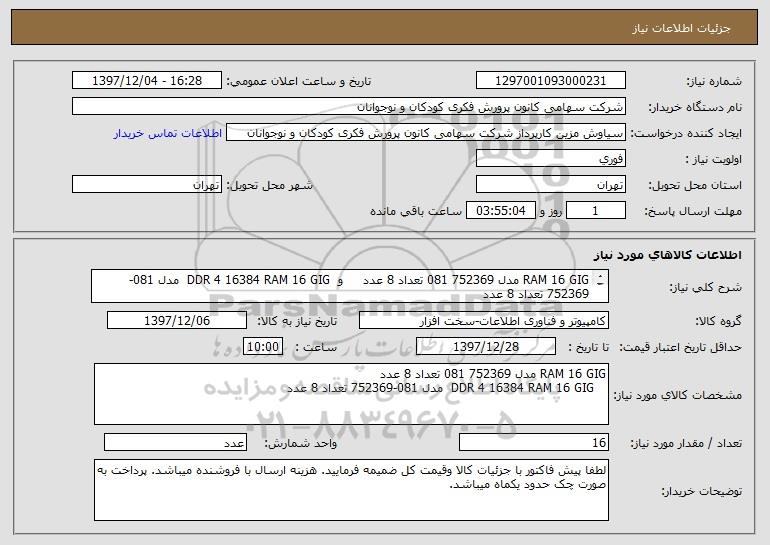The width and height of the screenshot is (770, 545).
Task: Click need number field 1297001093000231
Action: (550, 81)
